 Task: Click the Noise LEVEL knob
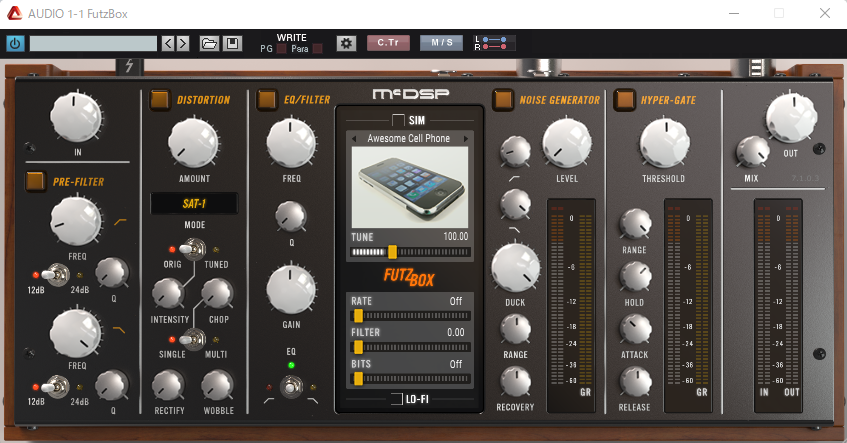coord(567,143)
